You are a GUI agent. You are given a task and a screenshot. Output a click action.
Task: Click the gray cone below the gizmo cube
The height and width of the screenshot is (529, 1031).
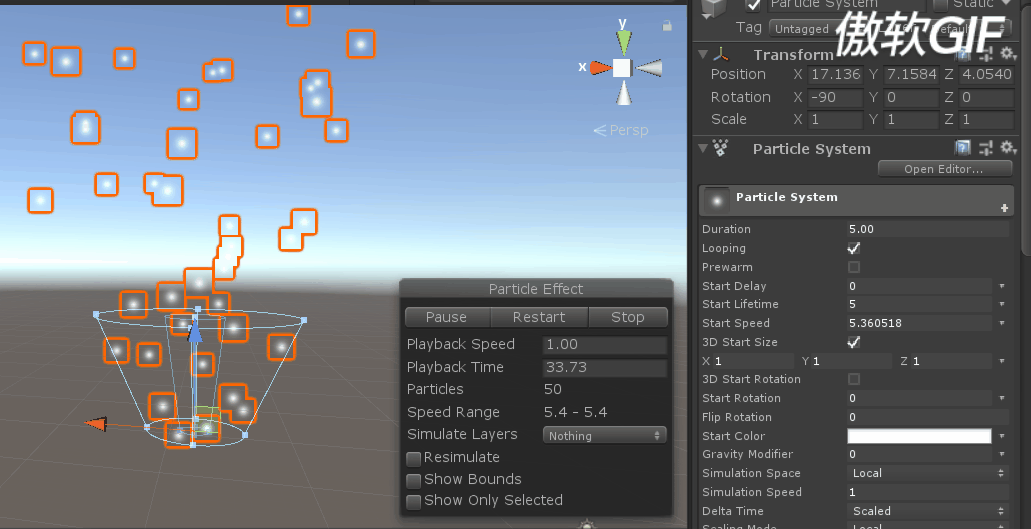(623, 93)
